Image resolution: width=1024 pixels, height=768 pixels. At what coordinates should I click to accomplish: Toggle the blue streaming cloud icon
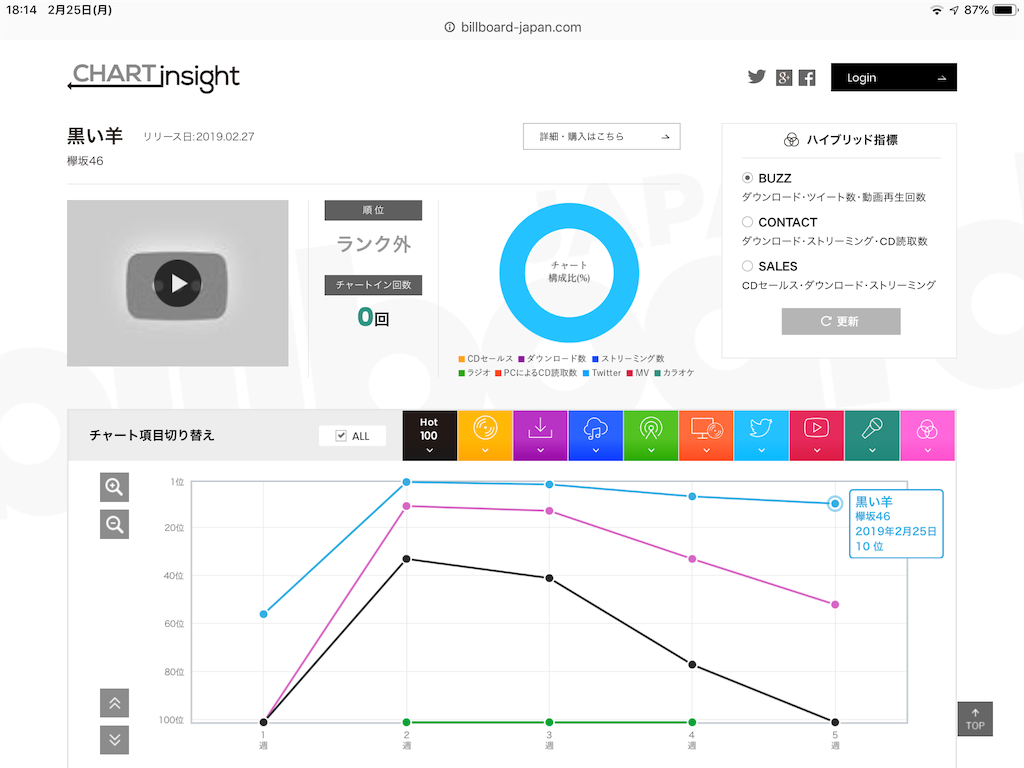click(x=596, y=436)
